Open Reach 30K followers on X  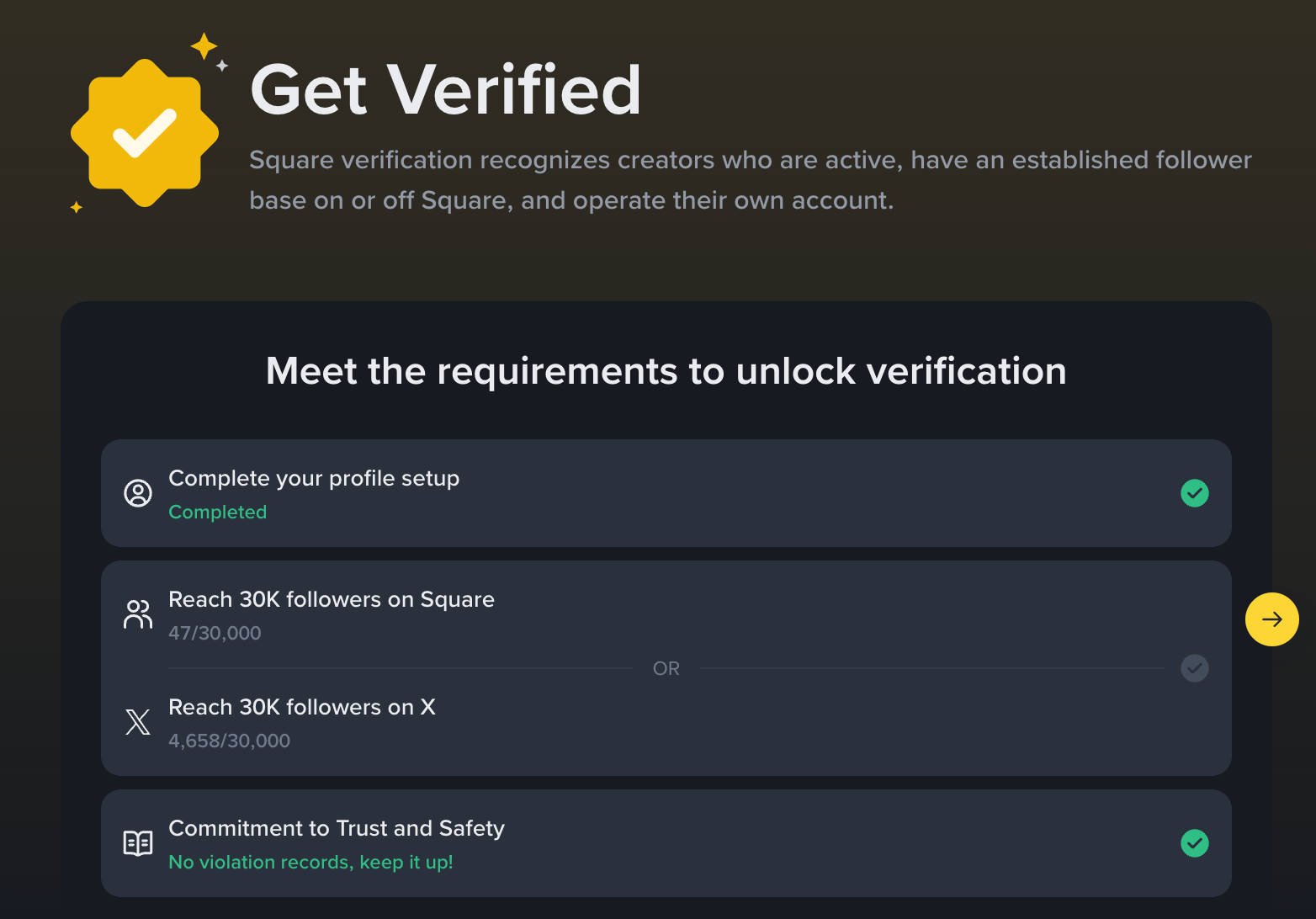pos(302,707)
